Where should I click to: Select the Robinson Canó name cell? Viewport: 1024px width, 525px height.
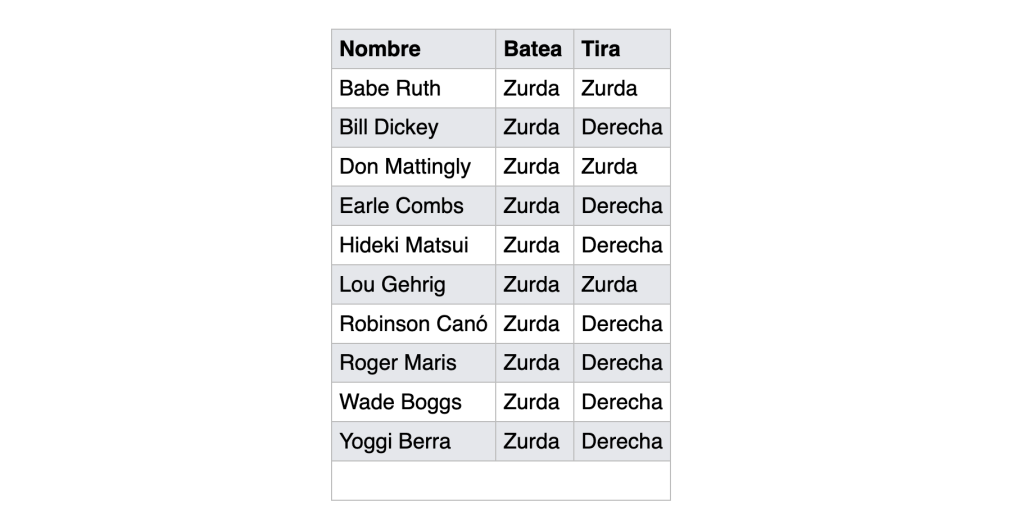(414, 324)
